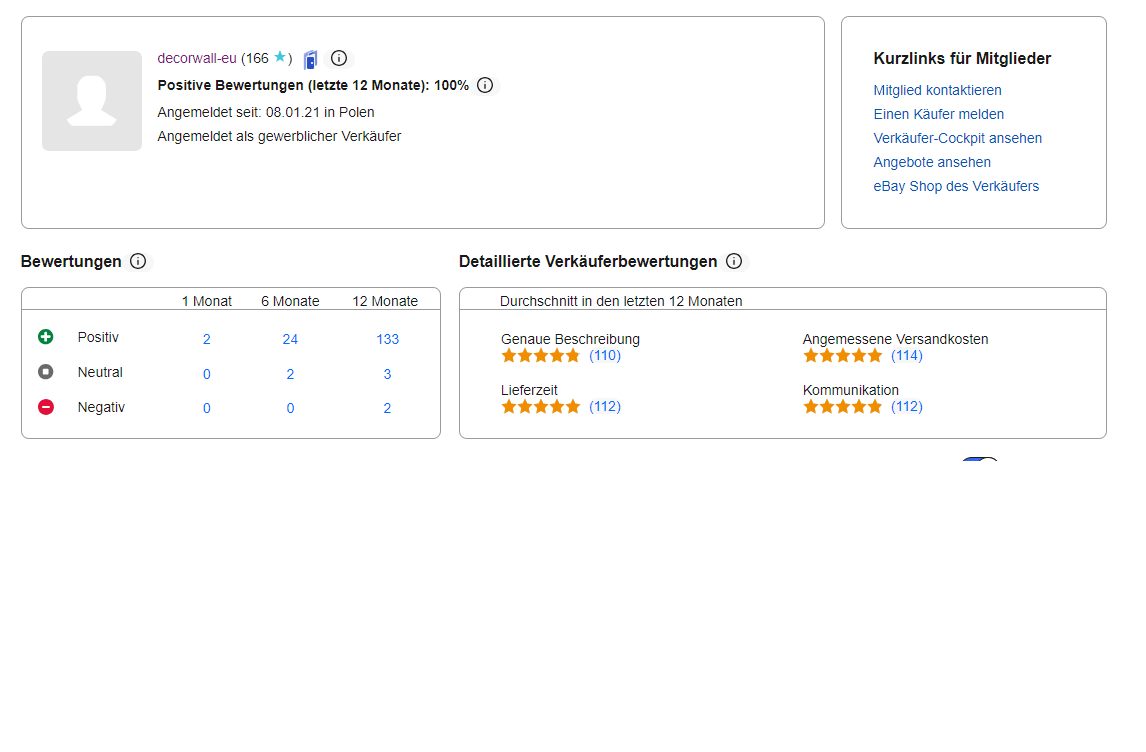
Task: Click the star rating under Lieferzeit
Action: pos(540,406)
